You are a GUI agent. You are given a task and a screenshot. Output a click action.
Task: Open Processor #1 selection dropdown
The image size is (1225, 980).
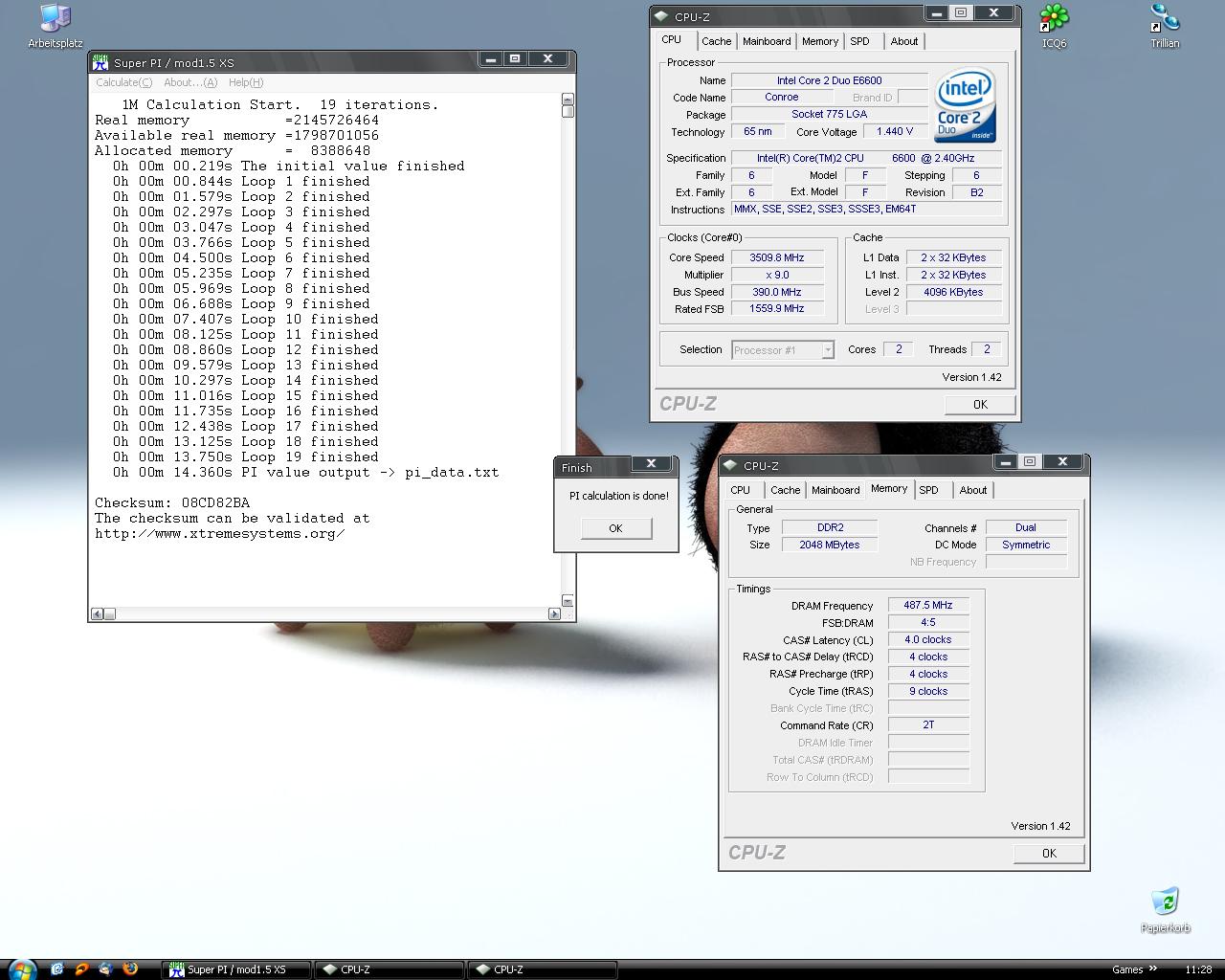tap(782, 350)
